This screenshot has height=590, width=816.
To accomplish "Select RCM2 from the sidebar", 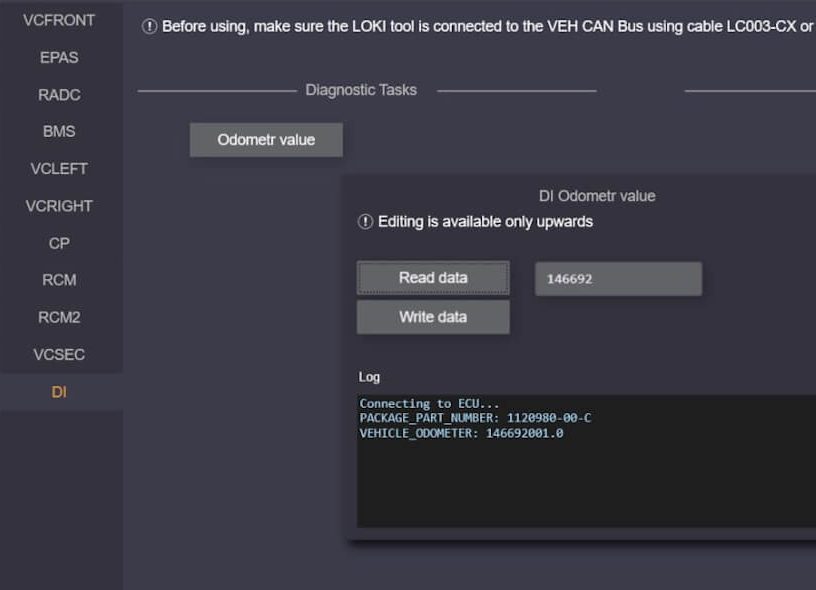I will [x=59, y=317].
